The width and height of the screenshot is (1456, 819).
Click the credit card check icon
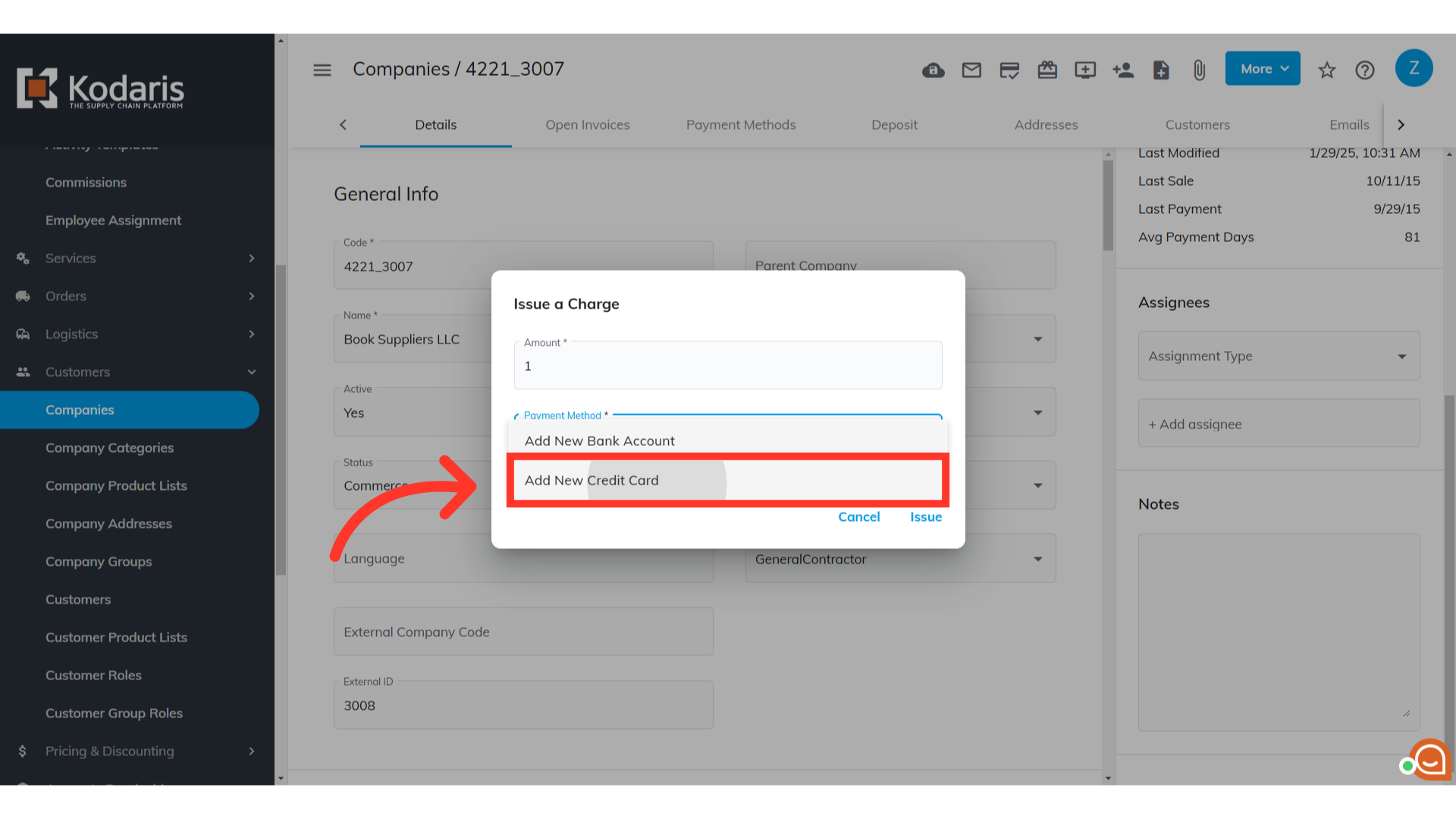(1009, 71)
